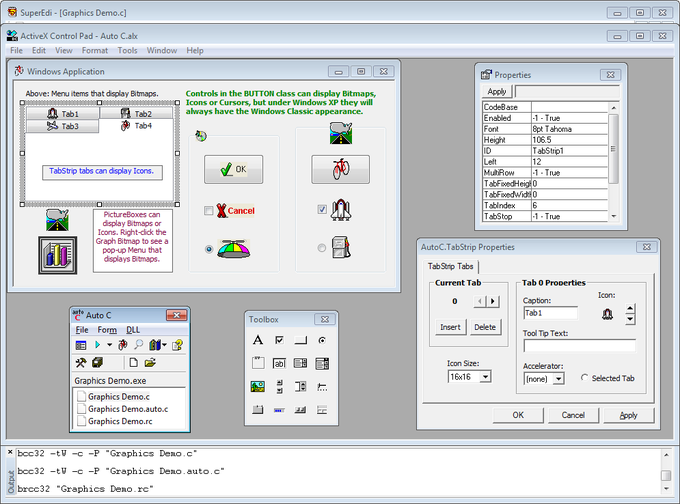Open the Accelerator (none) dropdown
Image resolution: width=680 pixels, height=504 pixels.
tap(559, 379)
